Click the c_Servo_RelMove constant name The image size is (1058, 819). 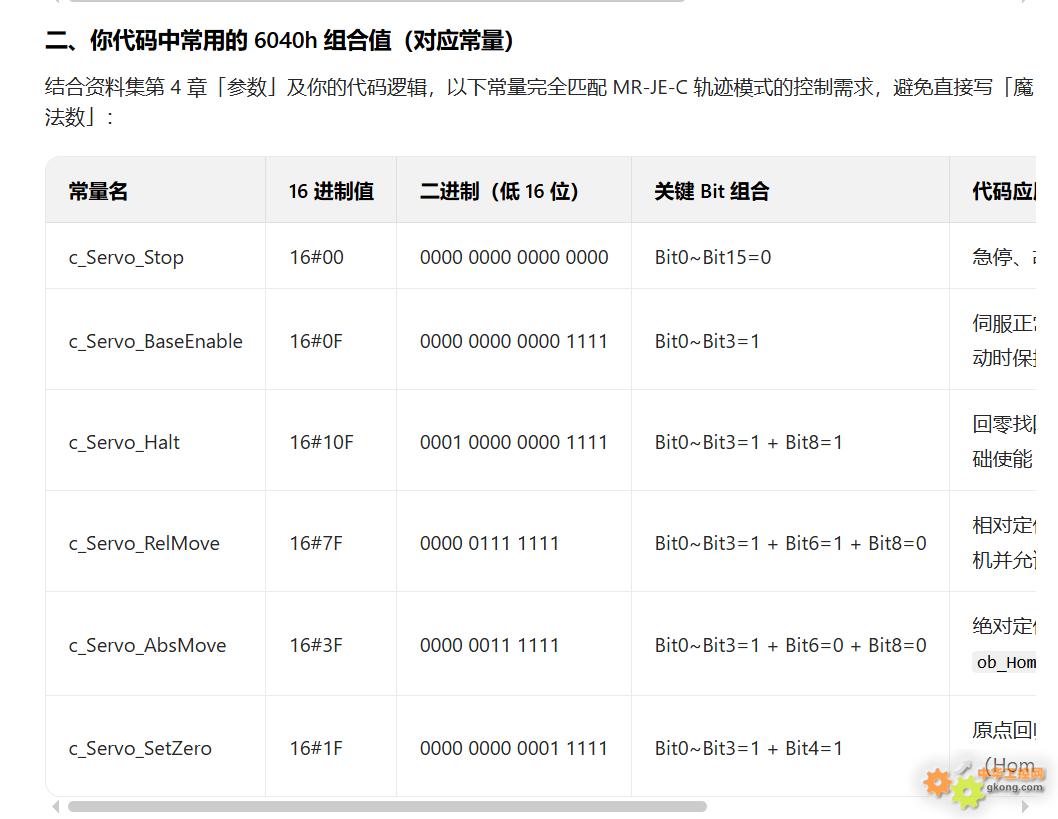tap(144, 543)
